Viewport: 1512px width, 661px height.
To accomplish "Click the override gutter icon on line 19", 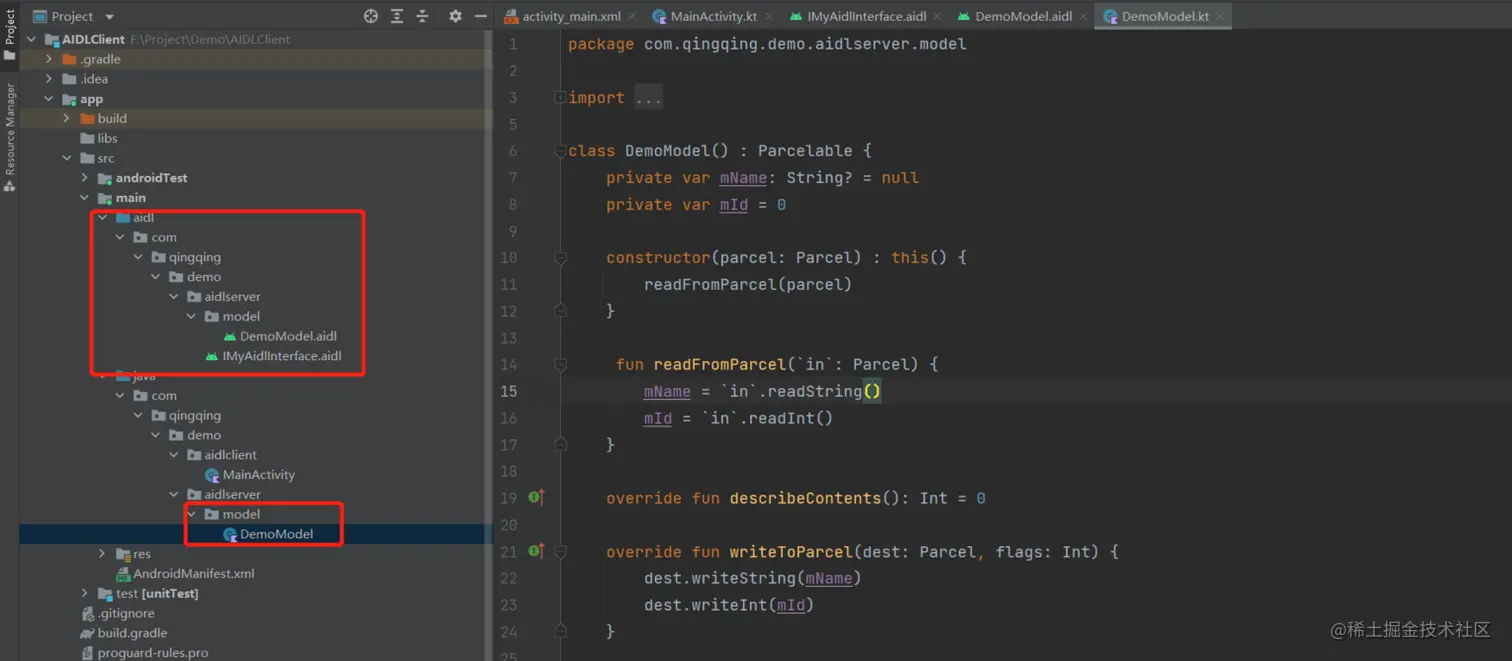I will tap(536, 497).
